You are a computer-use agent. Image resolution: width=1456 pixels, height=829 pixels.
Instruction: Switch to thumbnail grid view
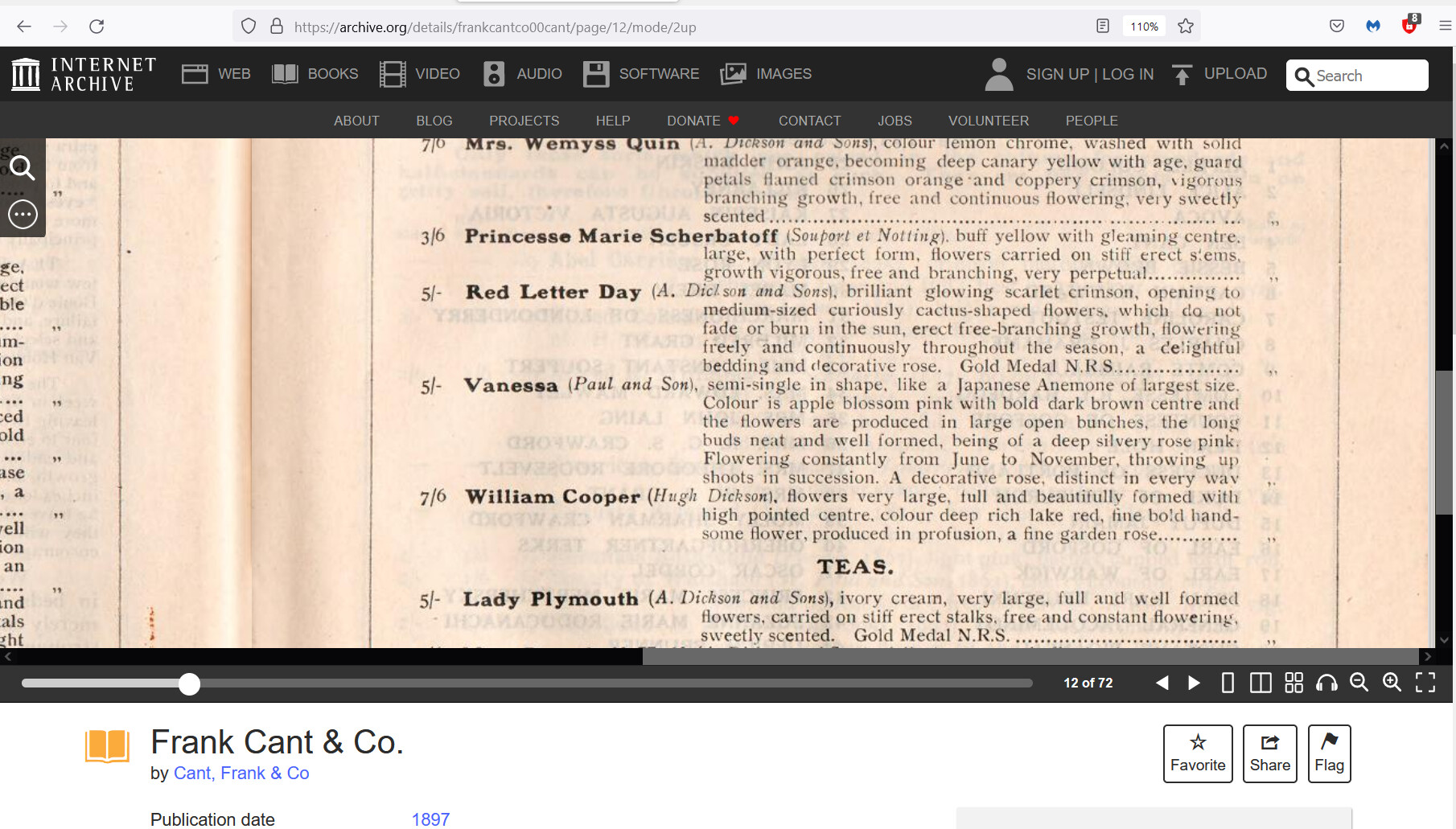pos(1294,683)
